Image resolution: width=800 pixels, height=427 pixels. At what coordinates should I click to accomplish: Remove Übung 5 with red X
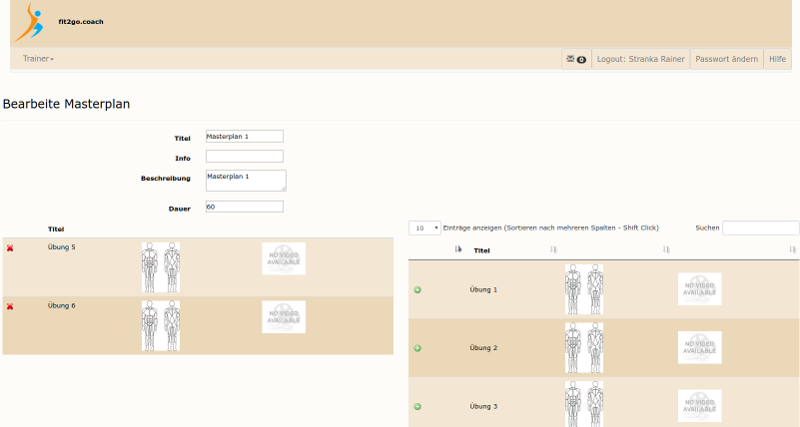point(10,247)
